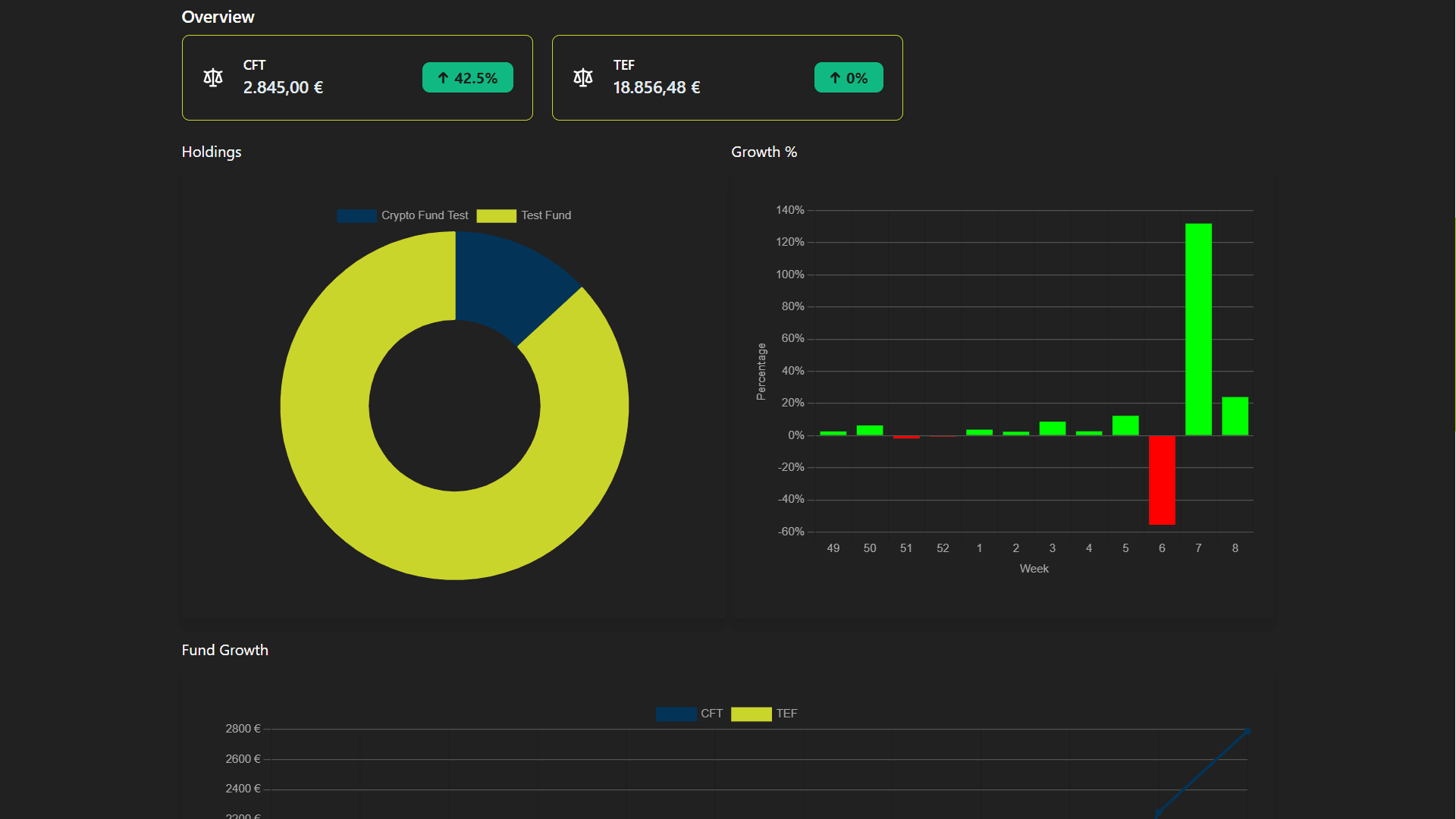Click the 0% growth badge
This screenshot has width=1456, height=819.
849,77
